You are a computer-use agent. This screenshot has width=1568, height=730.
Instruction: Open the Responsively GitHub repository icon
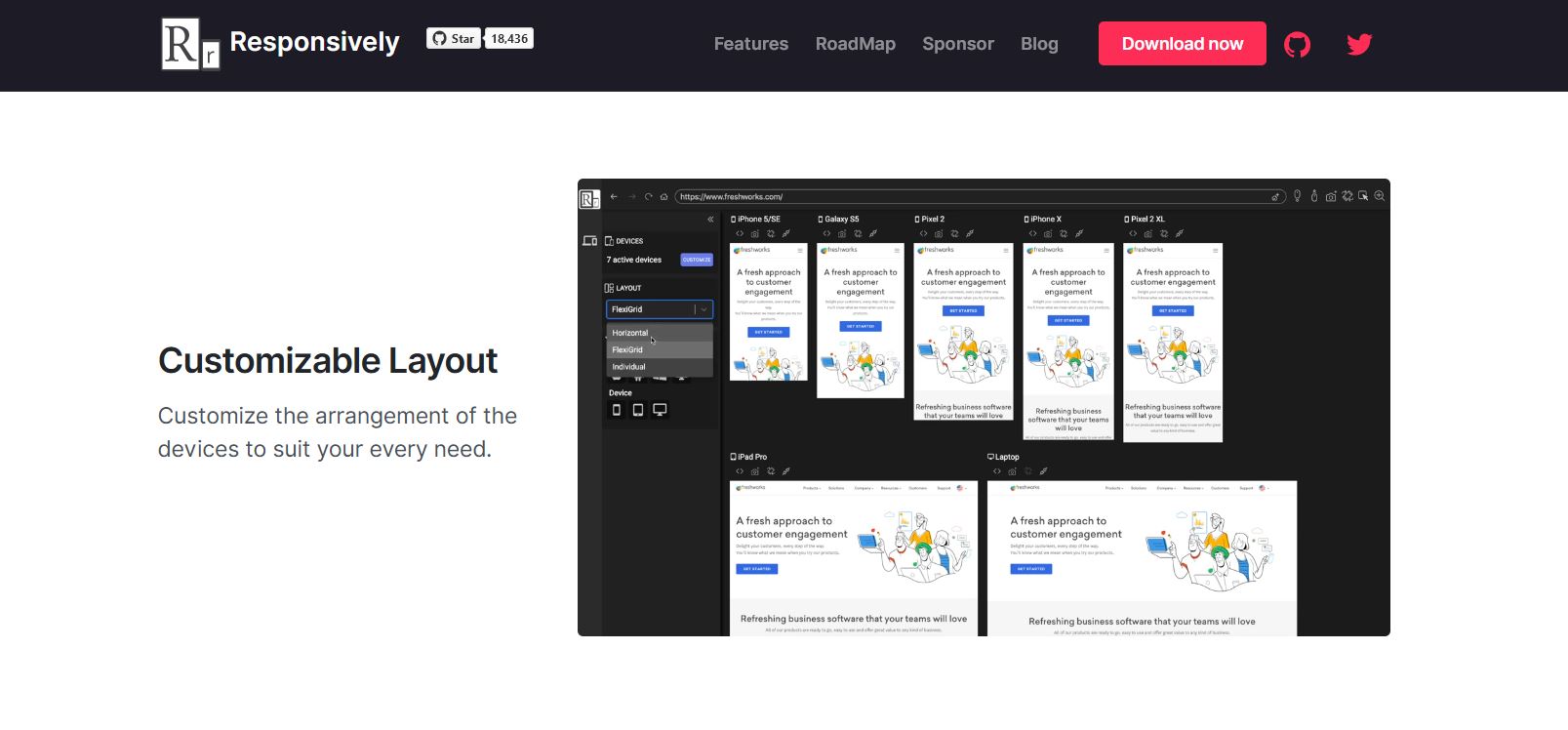coord(1297,44)
